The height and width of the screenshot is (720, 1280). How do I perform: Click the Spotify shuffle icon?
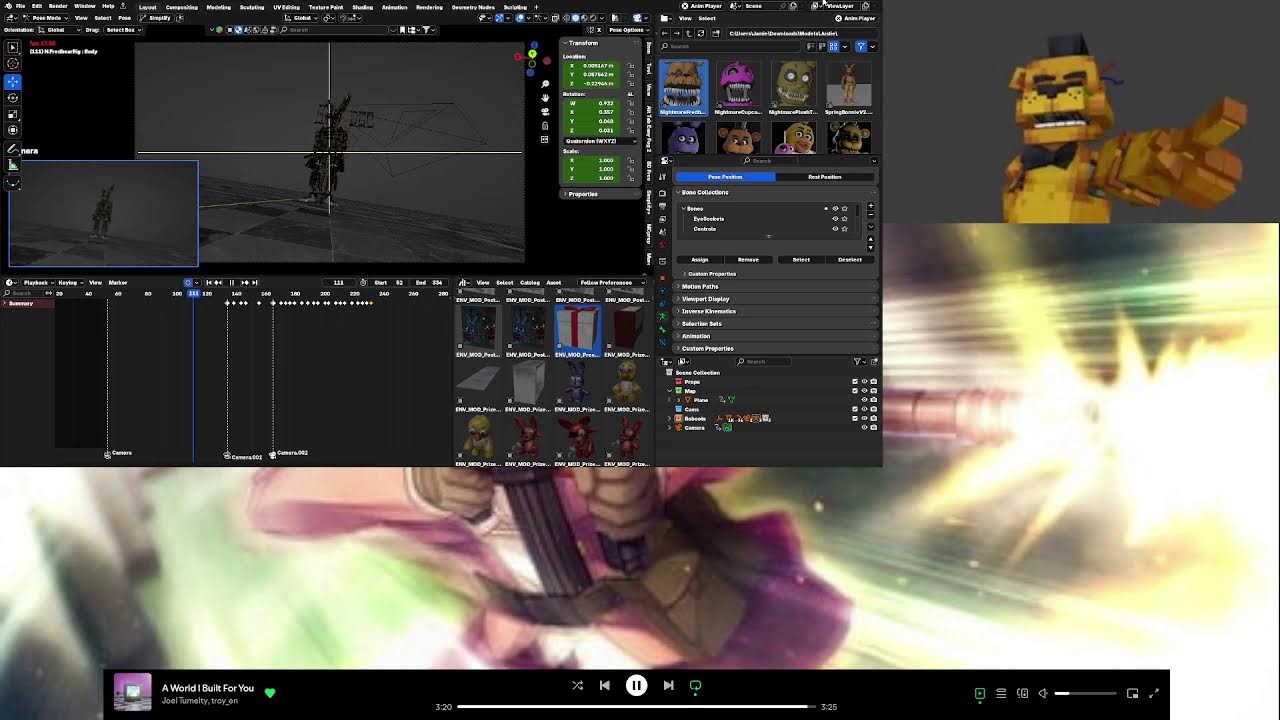coord(577,686)
